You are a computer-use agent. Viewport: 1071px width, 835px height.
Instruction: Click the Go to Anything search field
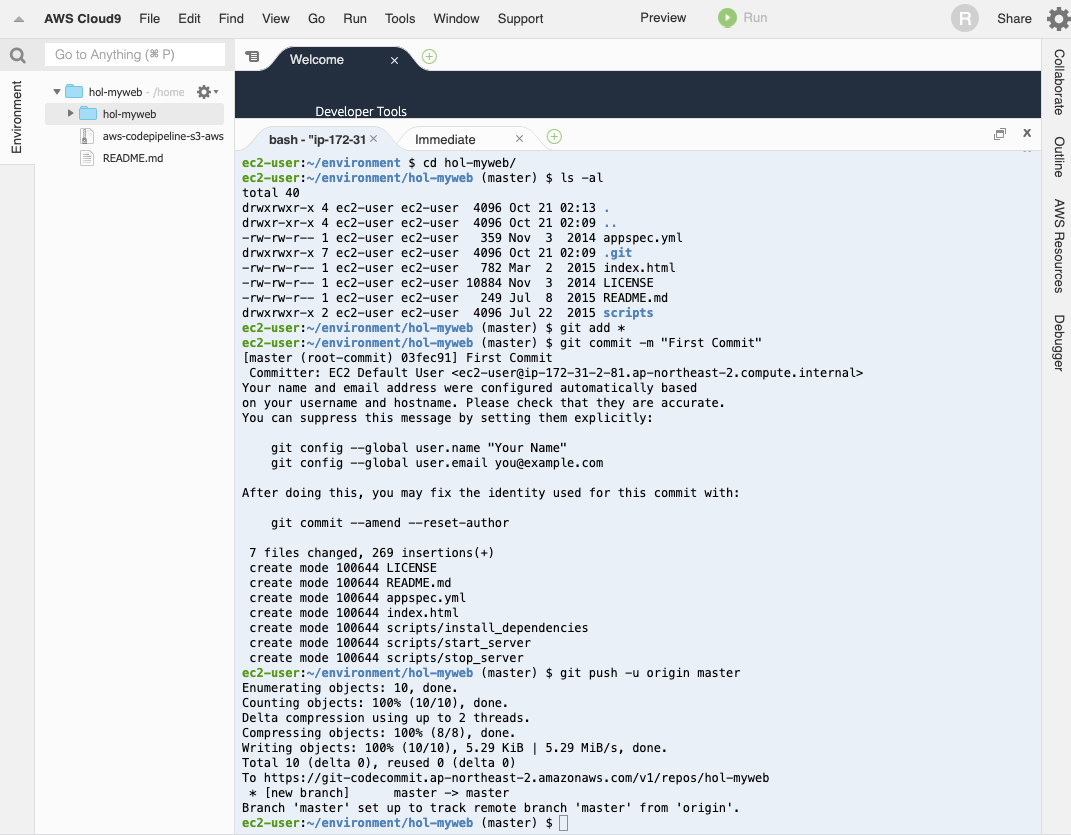(135, 55)
